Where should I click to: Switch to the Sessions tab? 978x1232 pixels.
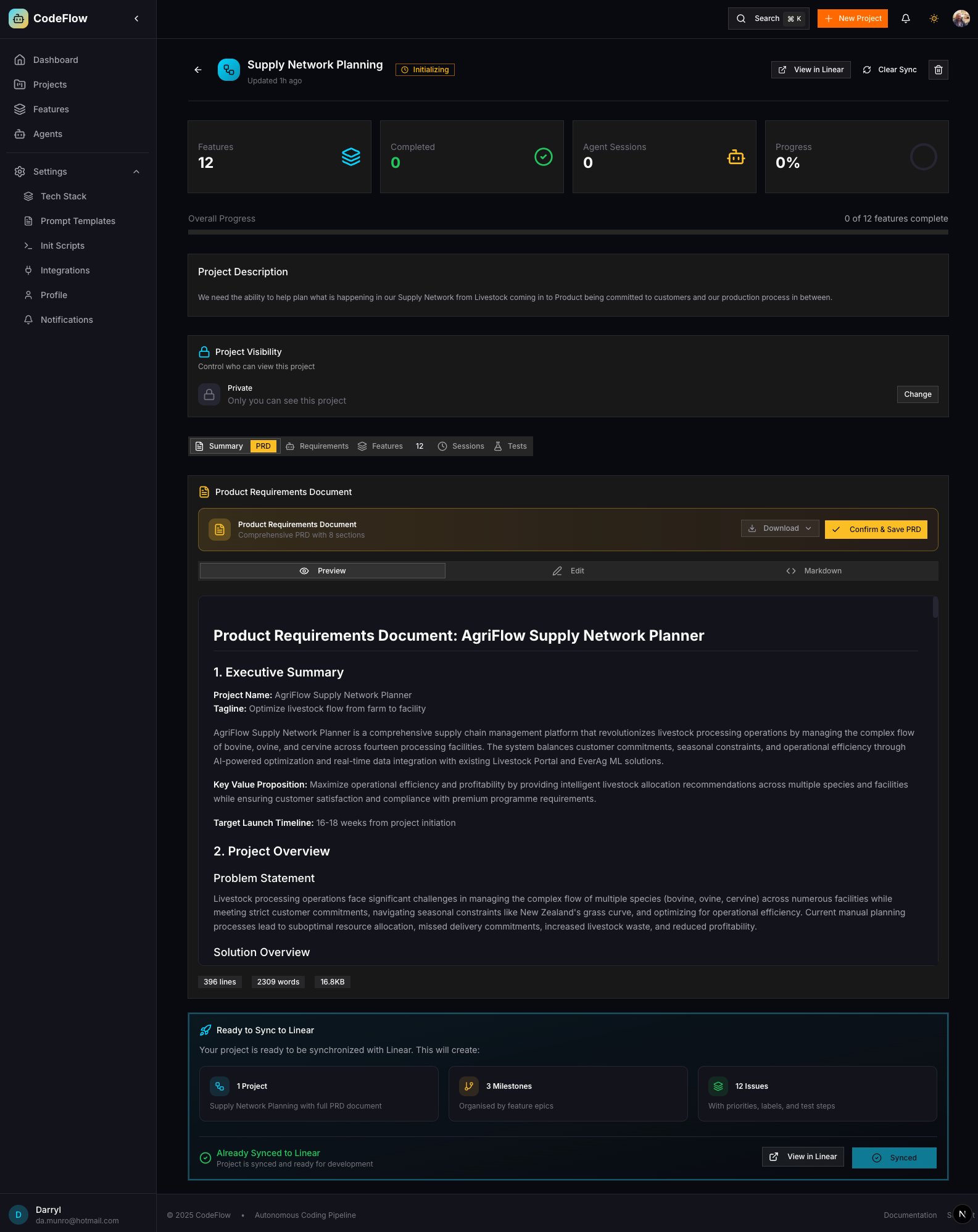[x=461, y=446]
